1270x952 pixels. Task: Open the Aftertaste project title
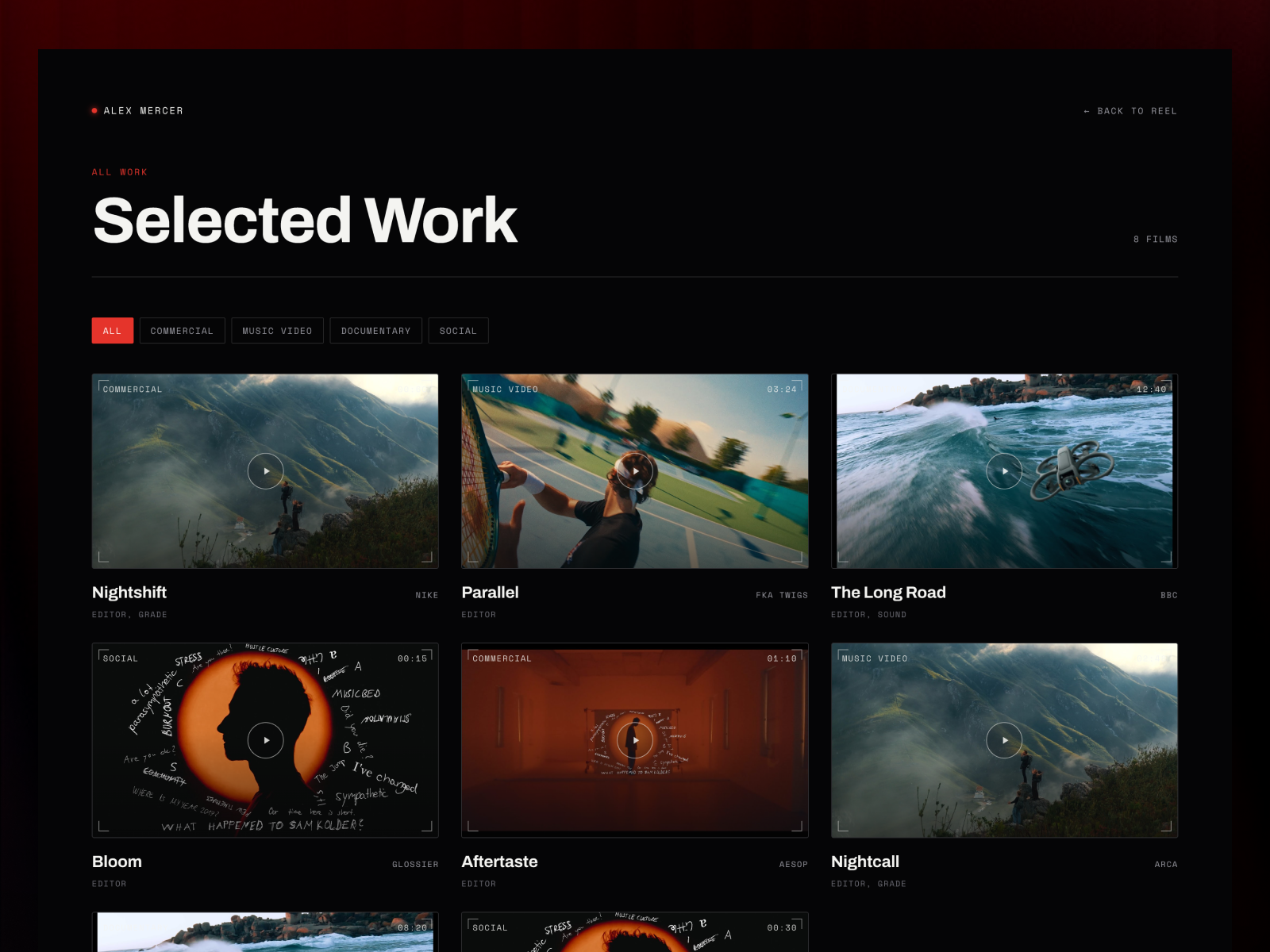tap(499, 862)
